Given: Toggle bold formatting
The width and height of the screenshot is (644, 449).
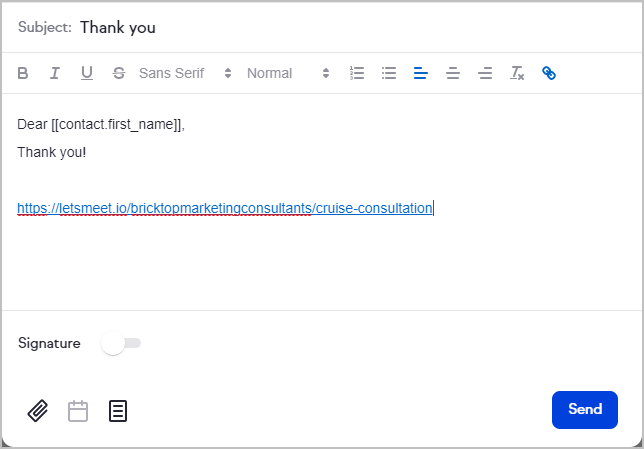Looking at the screenshot, I should (23, 73).
